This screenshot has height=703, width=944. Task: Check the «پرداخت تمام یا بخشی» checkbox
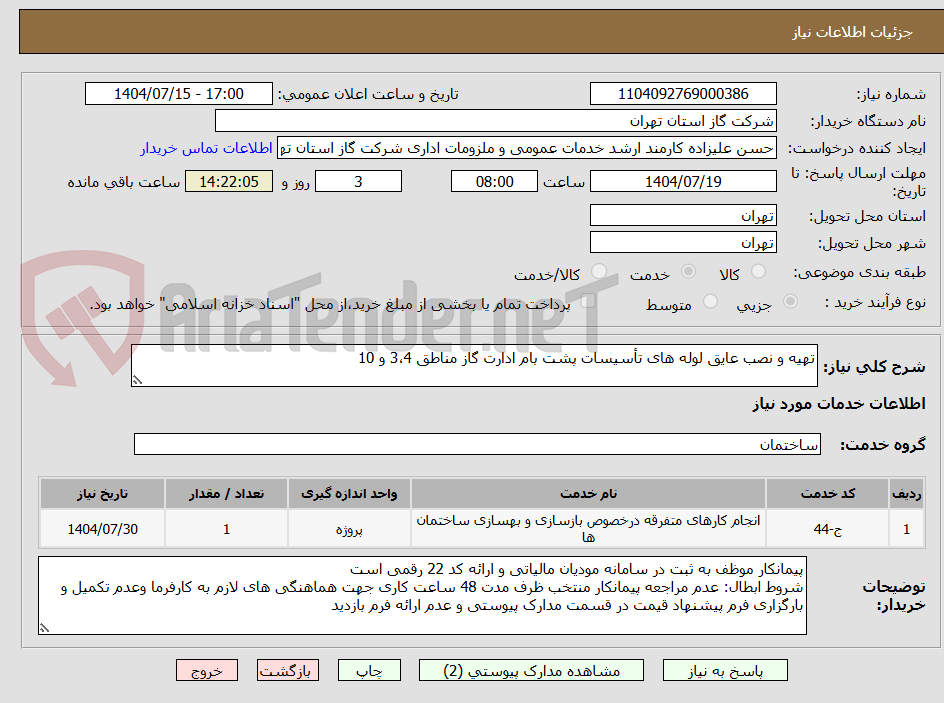[588, 302]
